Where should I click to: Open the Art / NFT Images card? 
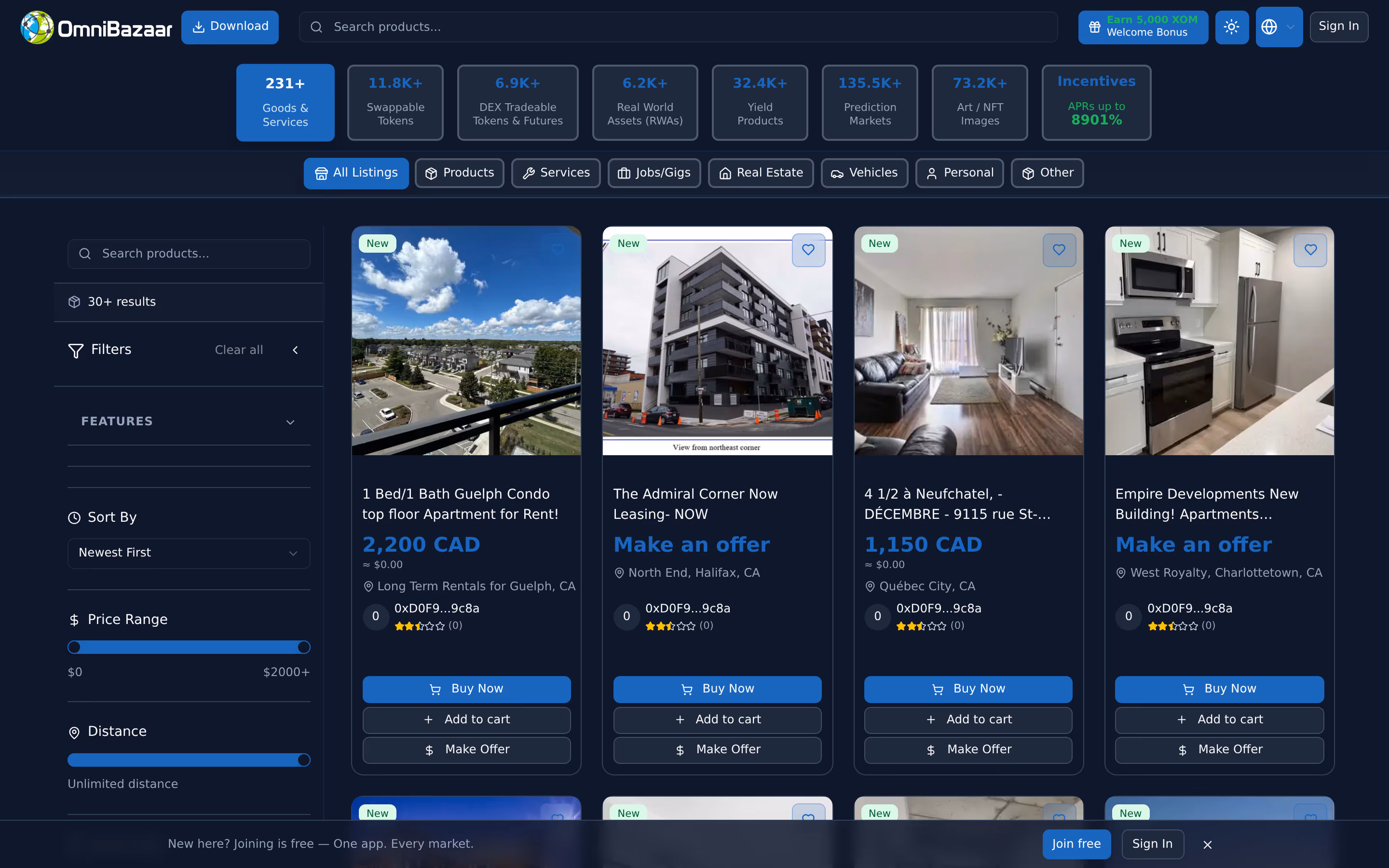(x=979, y=102)
